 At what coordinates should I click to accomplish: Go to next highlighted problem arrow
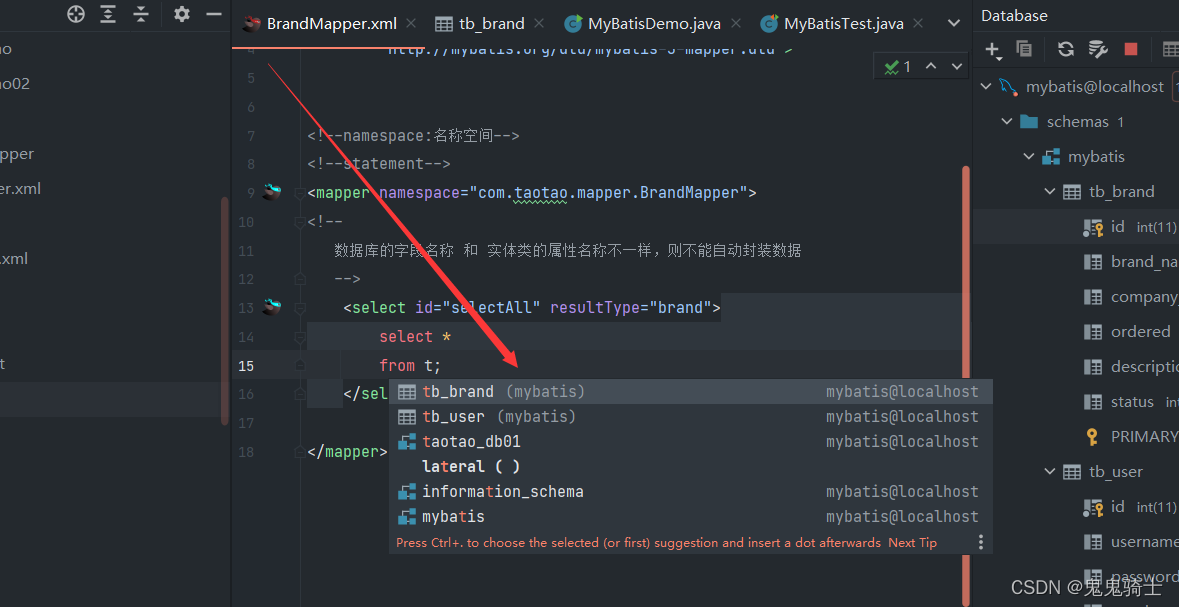pos(956,66)
